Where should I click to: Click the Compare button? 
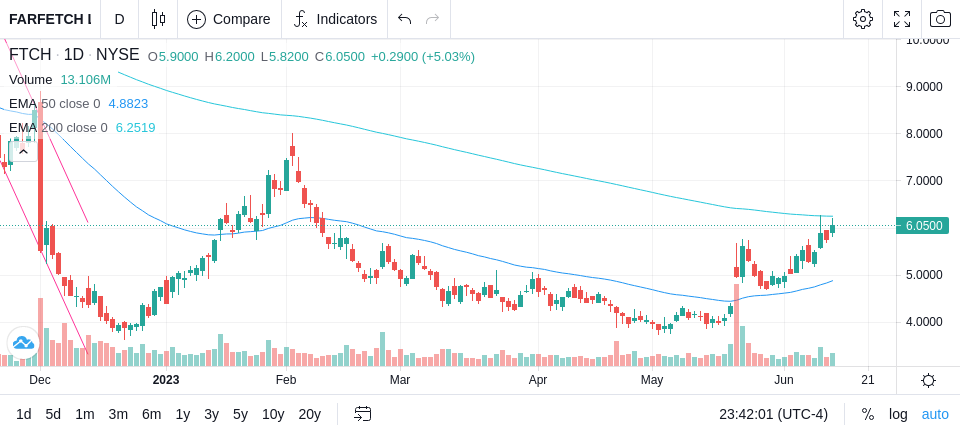coord(230,19)
